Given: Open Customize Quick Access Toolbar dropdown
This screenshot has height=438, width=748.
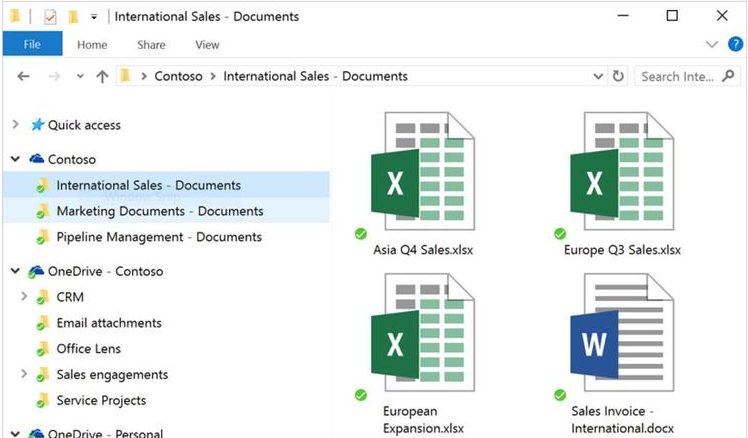Looking at the screenshot, I should click(x=94, y=17).
